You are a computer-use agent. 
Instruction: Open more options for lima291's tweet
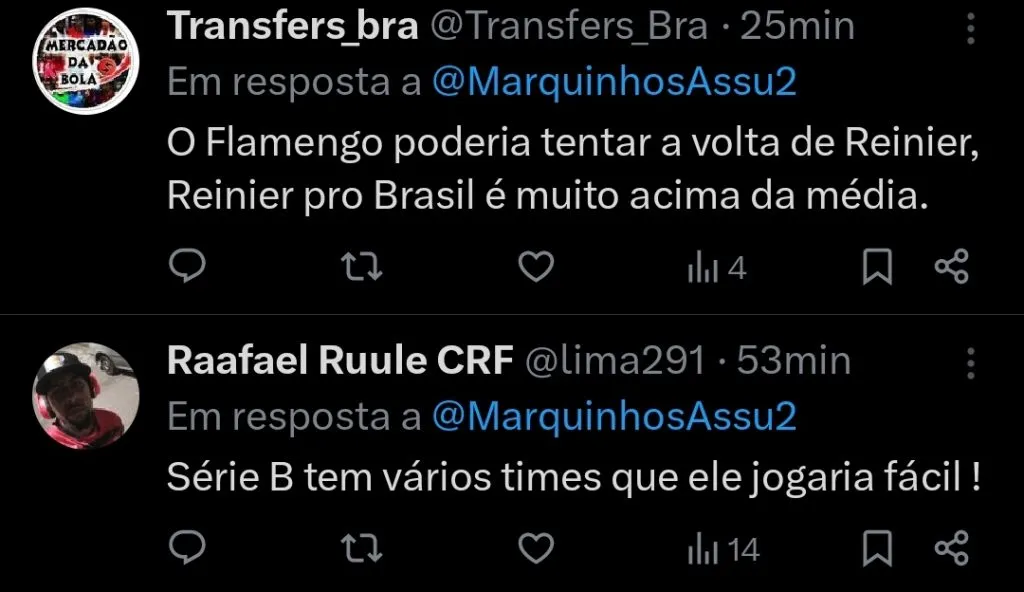coord(971,366)
